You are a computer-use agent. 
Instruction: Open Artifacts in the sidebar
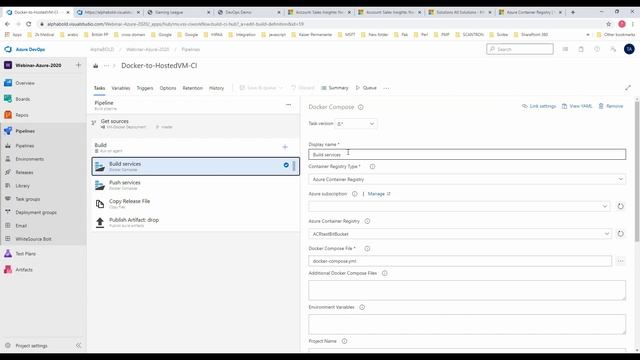coord(24,270)
